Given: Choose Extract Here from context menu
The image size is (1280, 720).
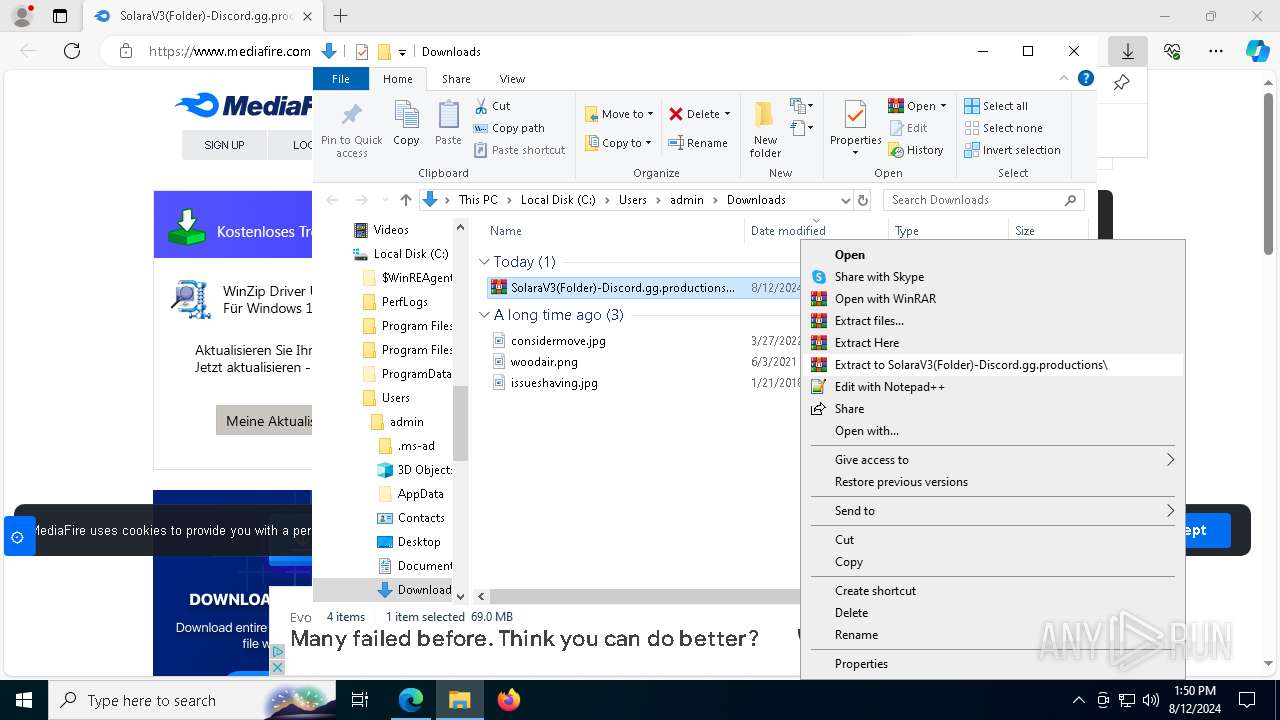Looking at the screenshot, I should 993,343.
